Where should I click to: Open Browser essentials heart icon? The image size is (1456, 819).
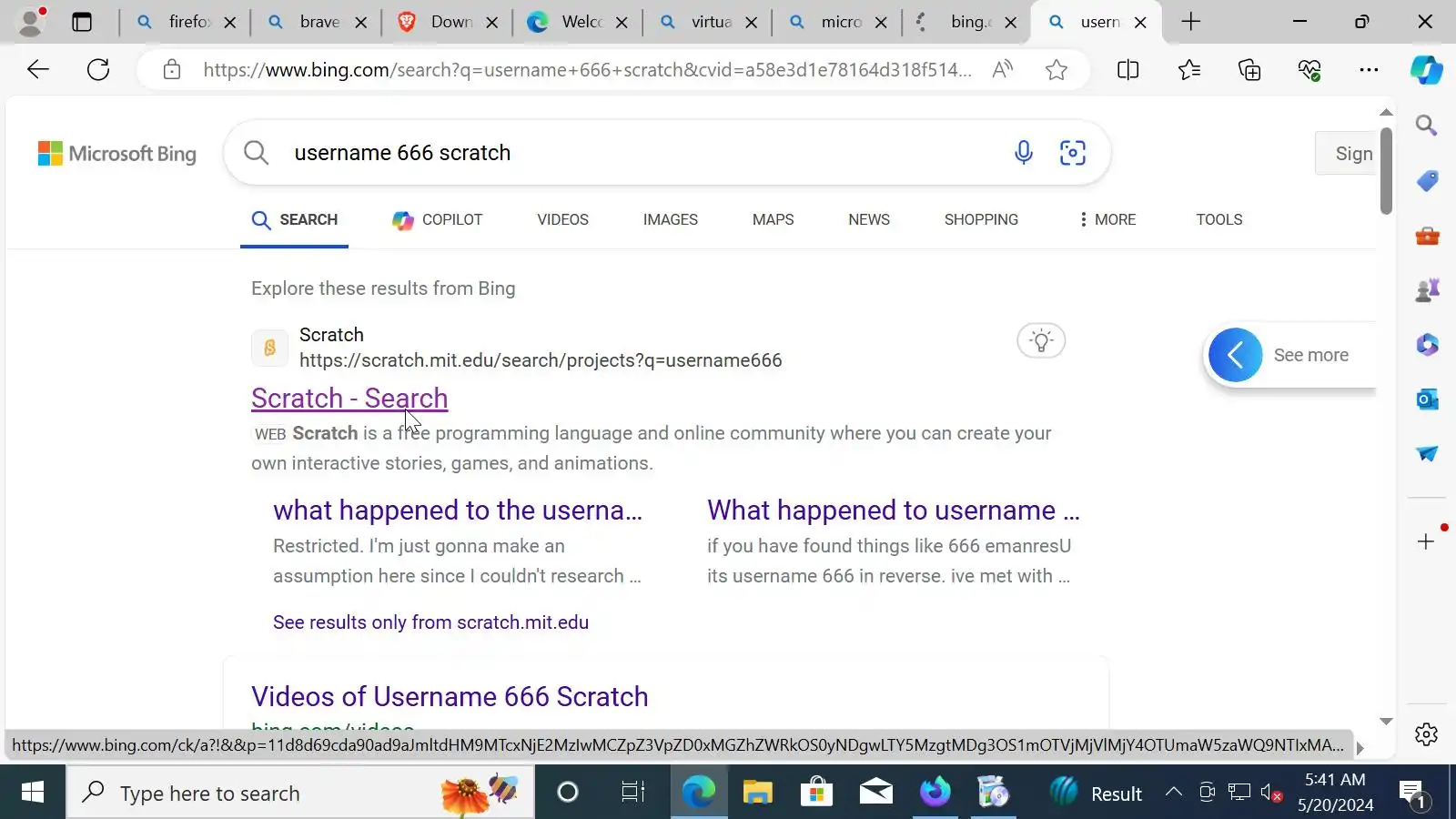tap(1309, 69)
